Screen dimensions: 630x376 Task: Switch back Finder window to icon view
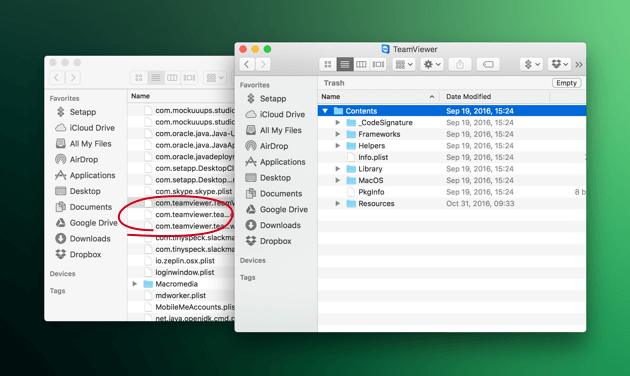pyautogui.click(x=139, y=78)
